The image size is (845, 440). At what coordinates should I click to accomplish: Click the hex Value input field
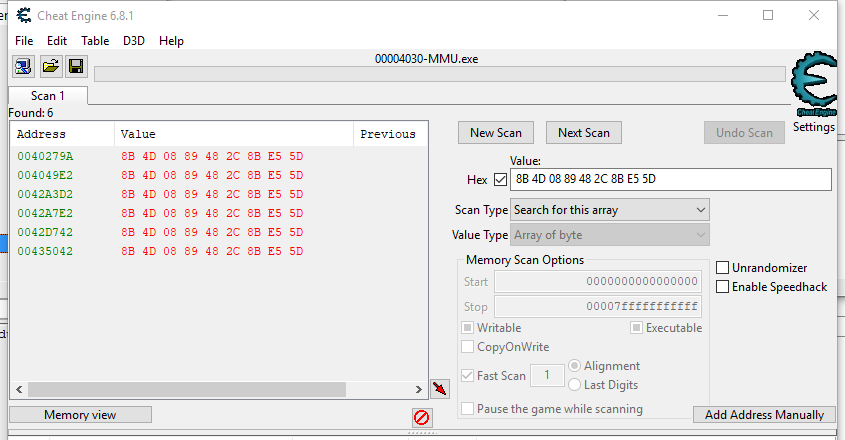[x=670, y=180]
